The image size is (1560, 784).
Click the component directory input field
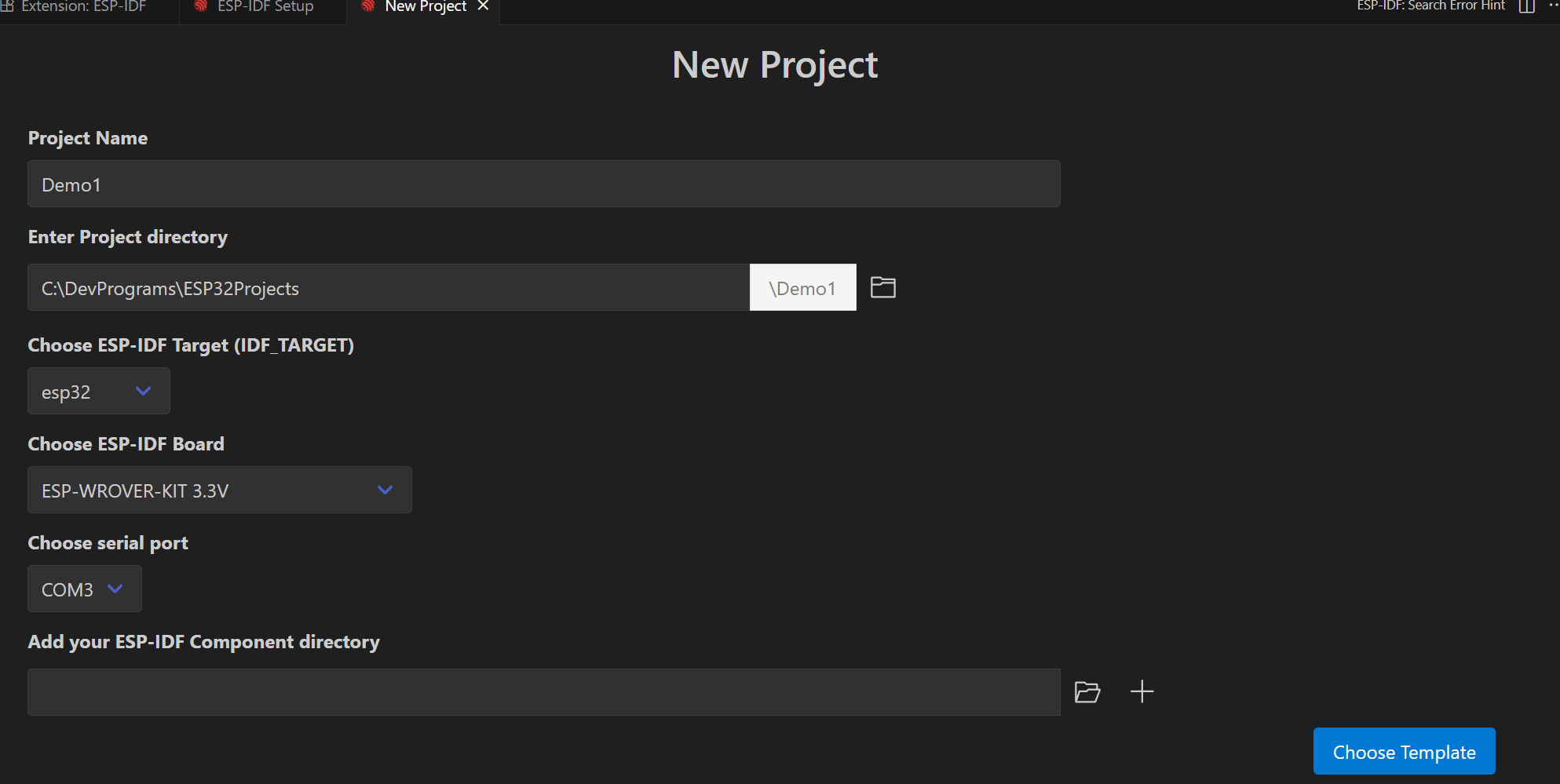point(543,691)
